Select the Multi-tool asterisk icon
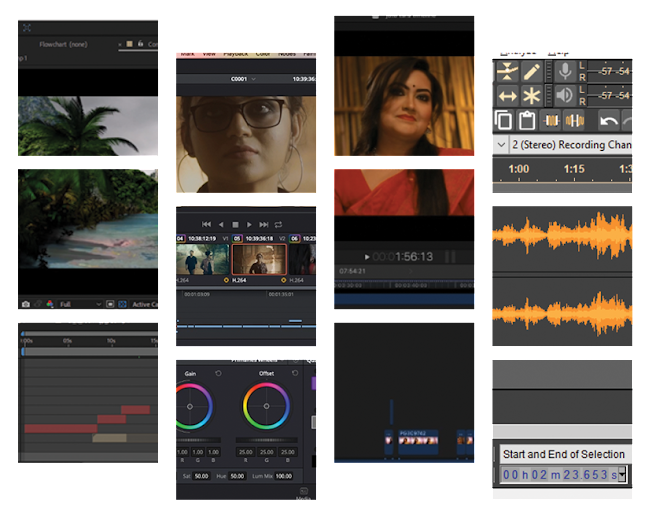656x510 pixels. 532,96
